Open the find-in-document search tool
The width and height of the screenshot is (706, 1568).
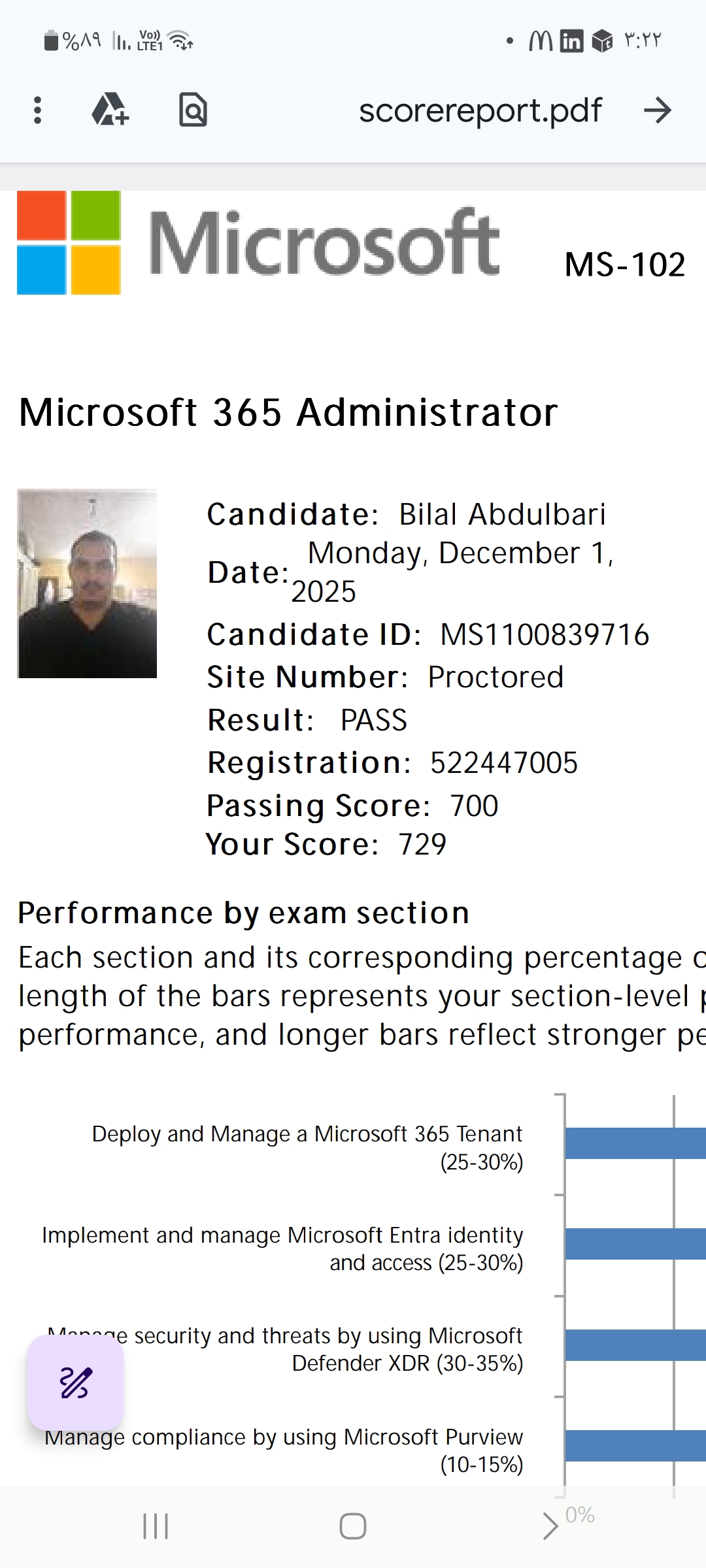pyautogui.click(x=193, y=110)
